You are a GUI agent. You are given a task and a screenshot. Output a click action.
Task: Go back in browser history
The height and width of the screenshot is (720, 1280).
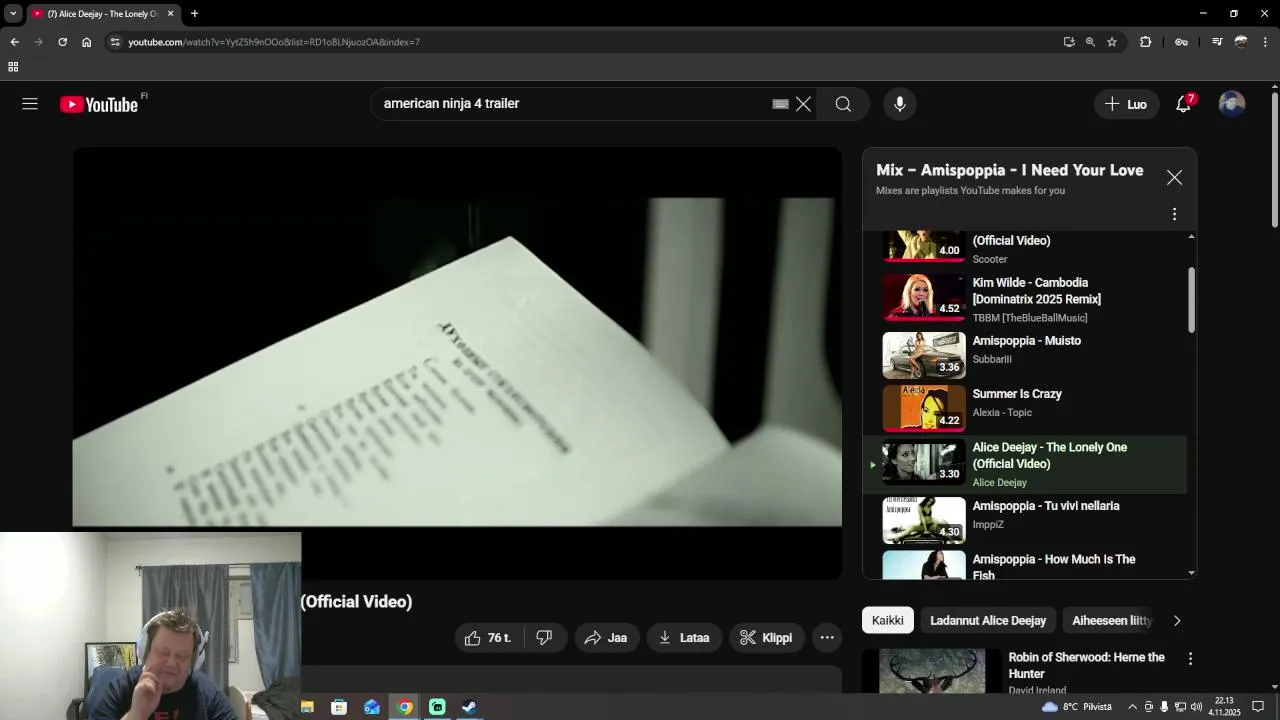(x=14, y=42)
